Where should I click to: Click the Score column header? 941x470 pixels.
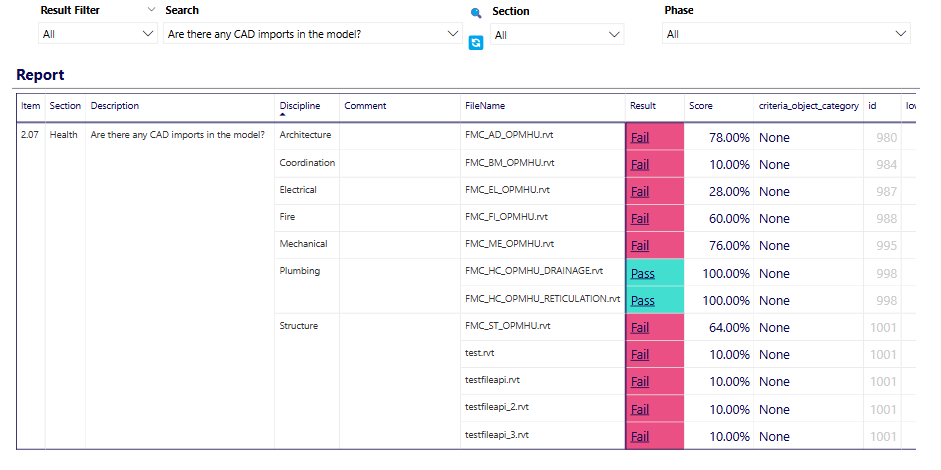click(x=701, y=106)
